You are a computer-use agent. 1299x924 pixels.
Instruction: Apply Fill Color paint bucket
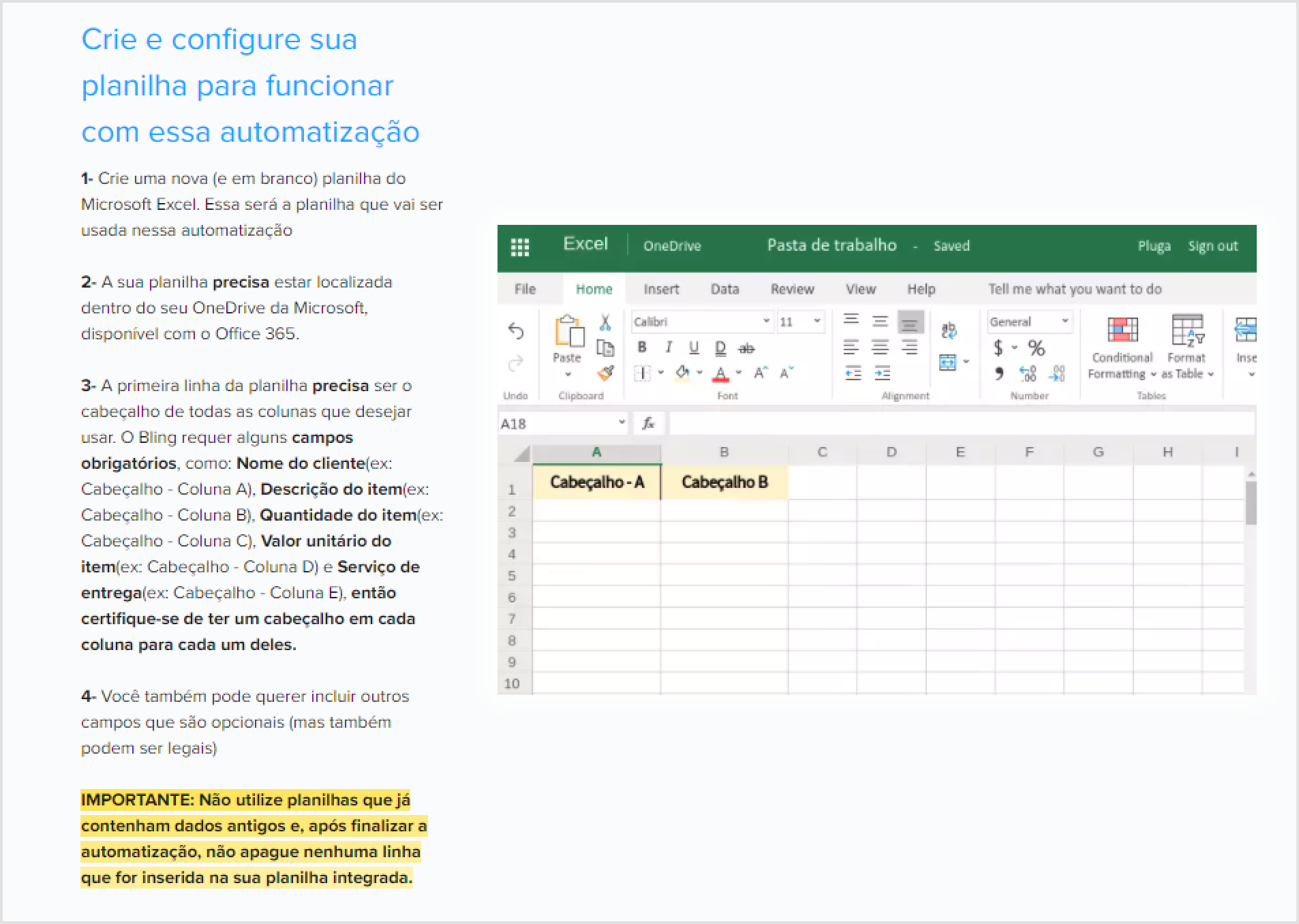point(683,373)
